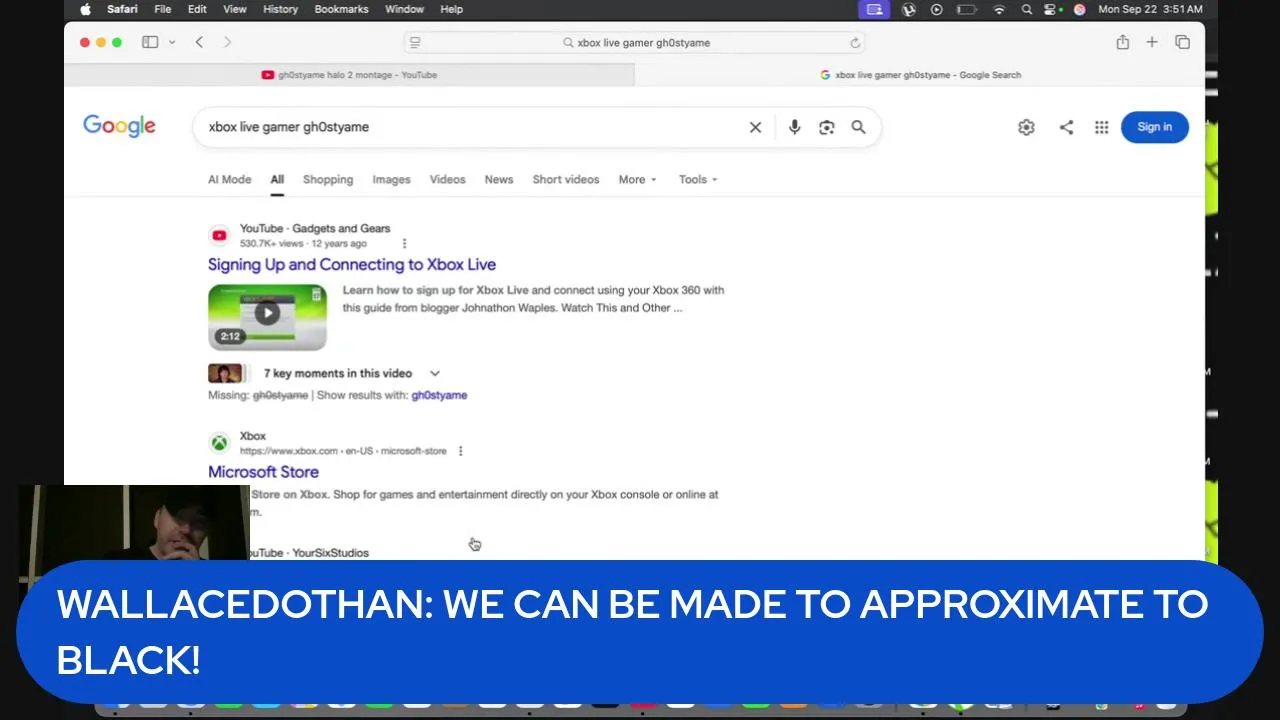Click the key moments preview thumbnail
The width and height of the screenshot is (1280, 720).
pyautogui.click(x=225, y=373)
